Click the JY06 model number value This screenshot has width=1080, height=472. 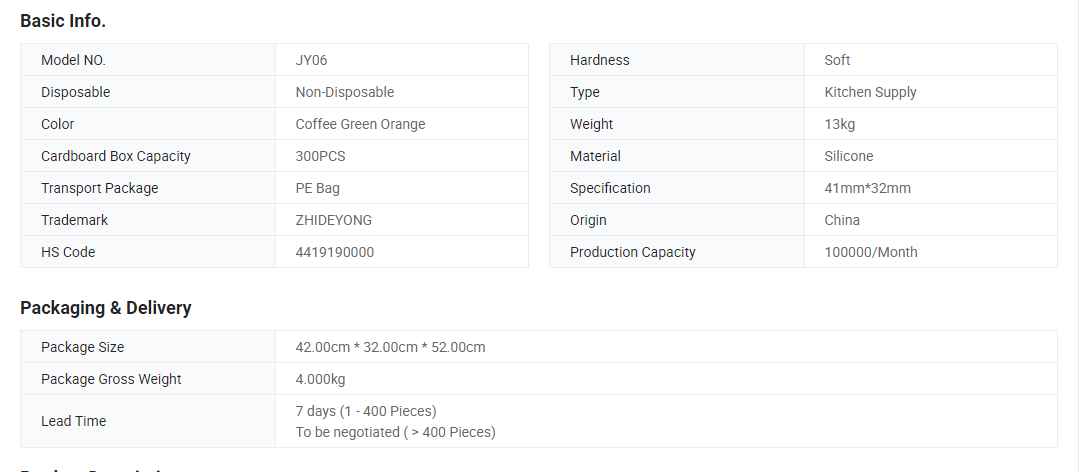point(311,60)
